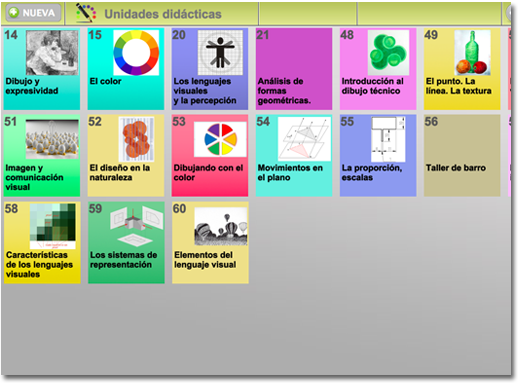Click the green circles image of unit 48
The height and width of the screenshot is (383, 524).
click(x=388, y=52)
